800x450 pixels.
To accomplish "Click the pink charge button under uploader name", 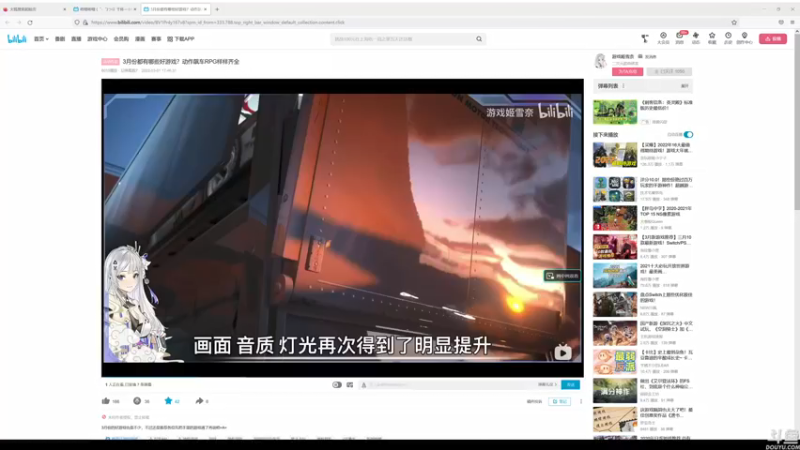I will [x=628, y=72].
